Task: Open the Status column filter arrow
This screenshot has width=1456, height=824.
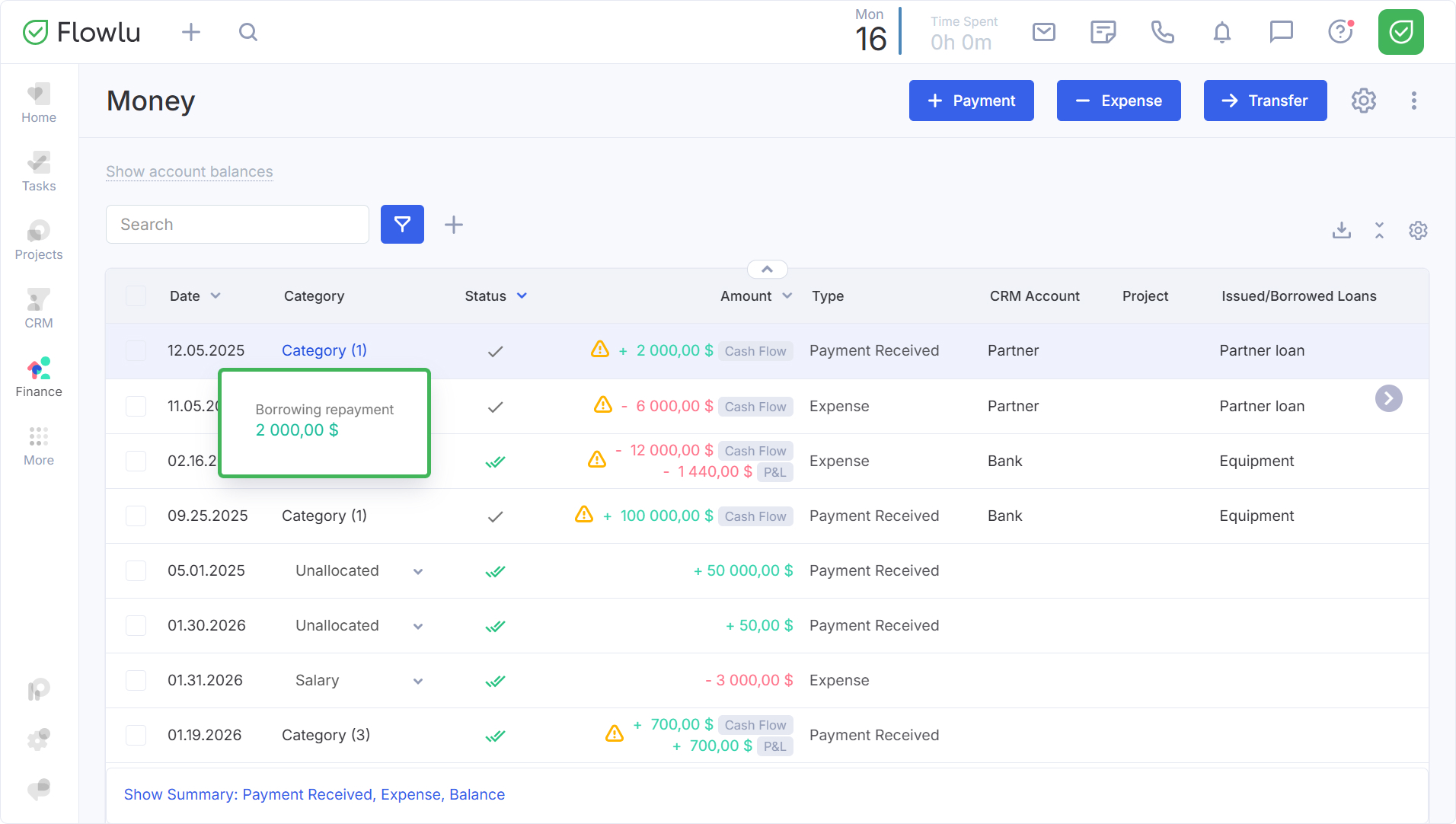Action: (x=522, y=296)
